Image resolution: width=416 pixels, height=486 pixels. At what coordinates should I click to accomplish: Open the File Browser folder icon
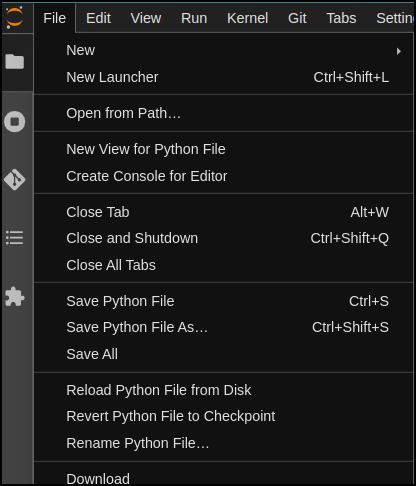point(15,62)
